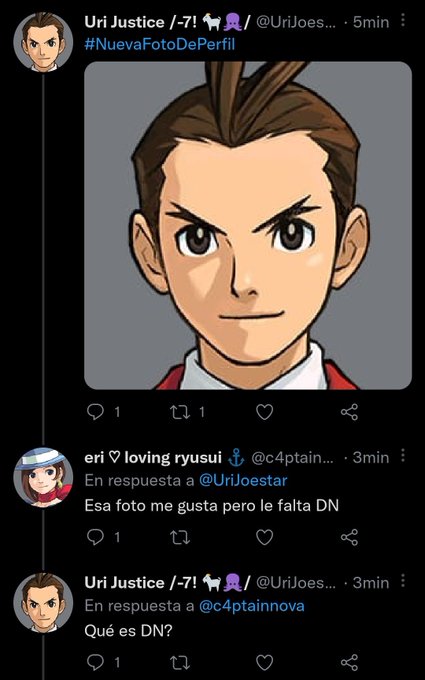Retweet the #NuevaFotoDePerfil tweet
Image resolution: width=425 pixels, height=680 pixels.
pyautogui.click(x=180, y=412)
